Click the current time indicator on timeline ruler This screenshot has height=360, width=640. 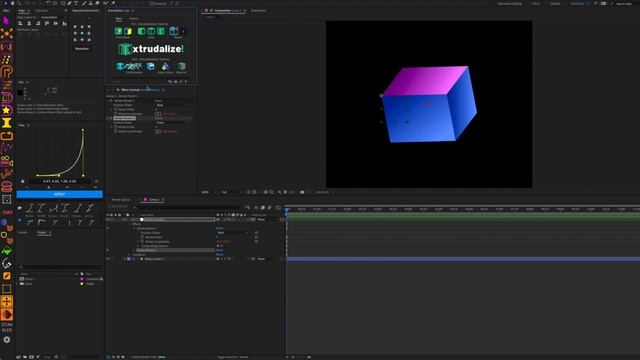click(x=287, y=209)
